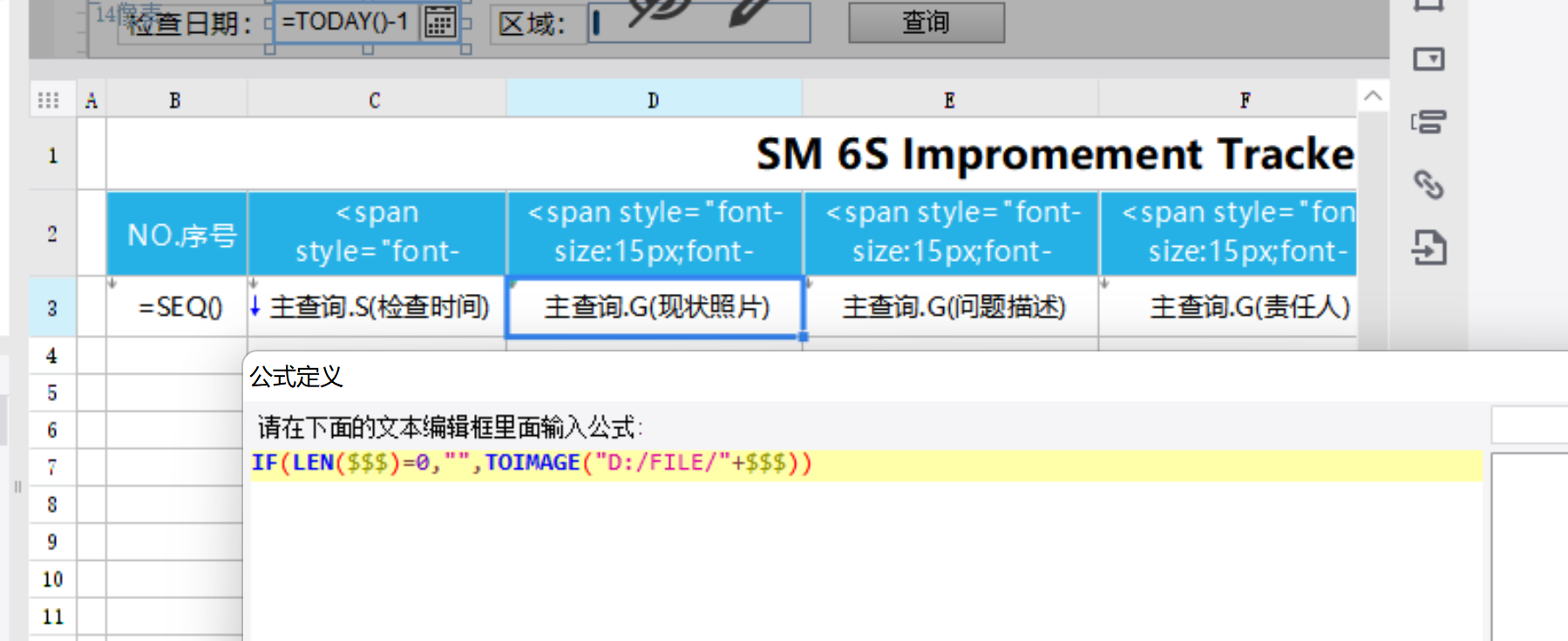
Task: Select column A header
Action: (92, 100)
